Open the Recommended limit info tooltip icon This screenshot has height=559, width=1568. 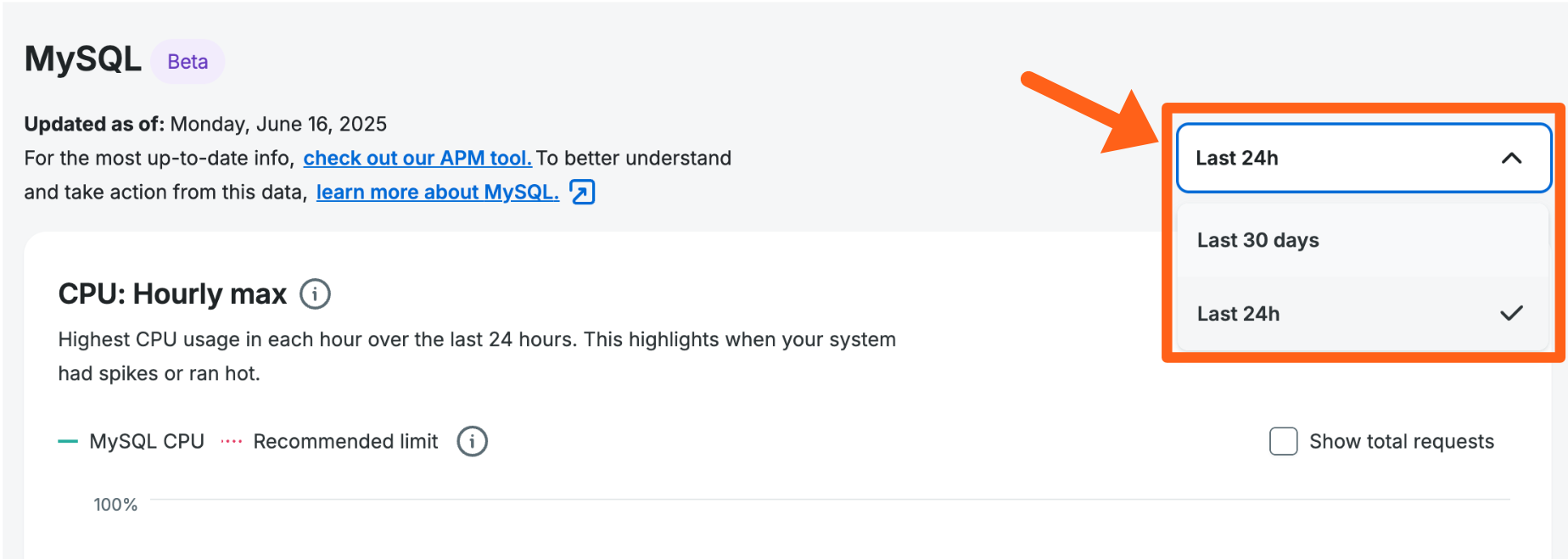[x=472, y=441]
